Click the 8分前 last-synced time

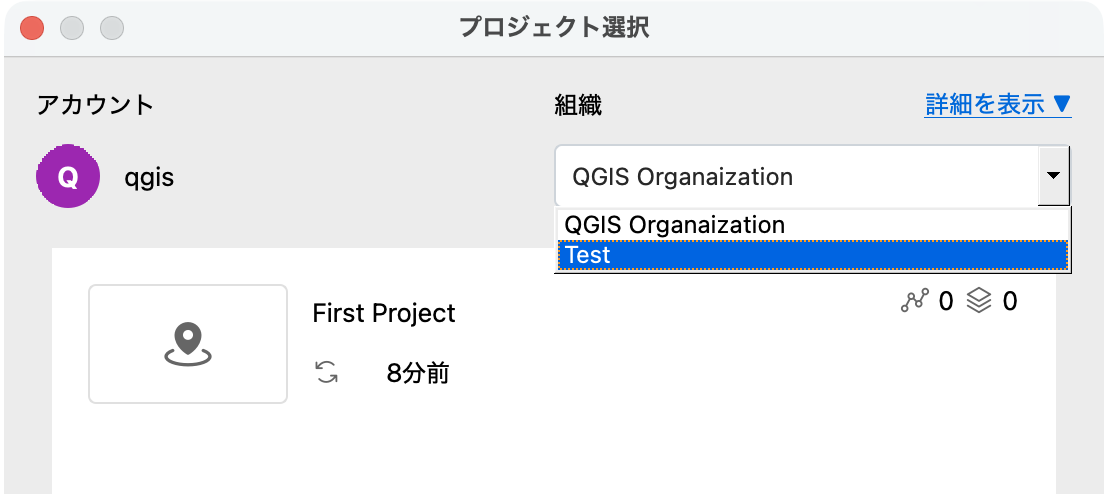417,374
